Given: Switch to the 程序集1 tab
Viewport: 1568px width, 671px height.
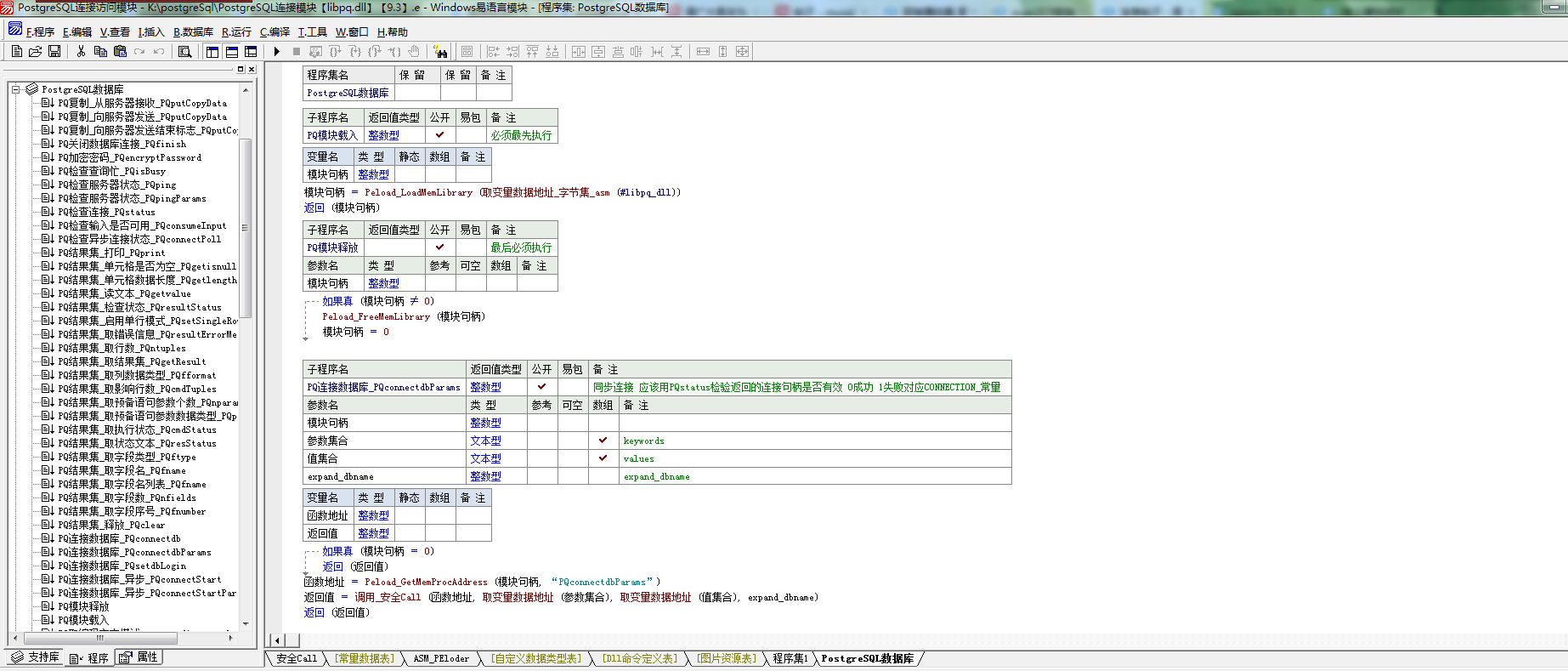Looking at the screenshot, I should (x=790, y=658).
